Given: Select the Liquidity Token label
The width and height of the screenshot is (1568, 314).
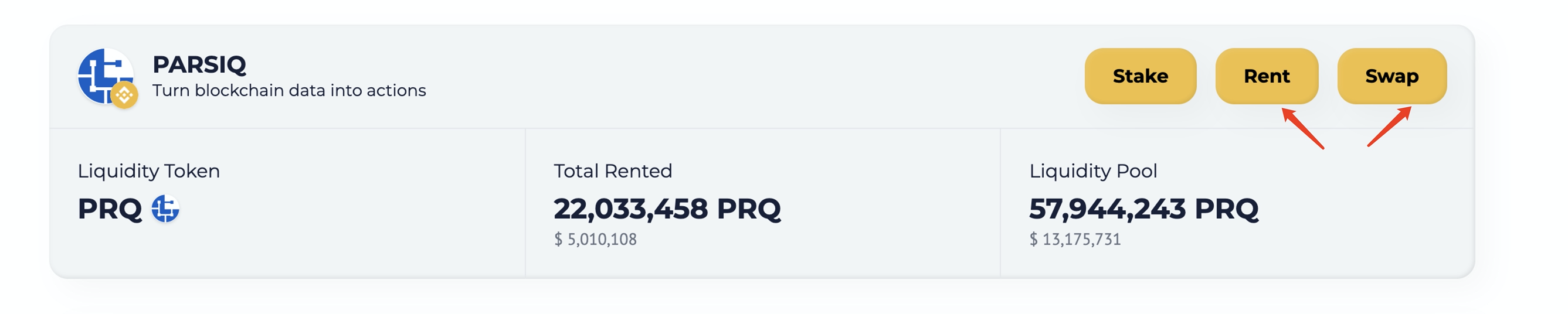Looking at the screenshot, I should coord(148,171).
